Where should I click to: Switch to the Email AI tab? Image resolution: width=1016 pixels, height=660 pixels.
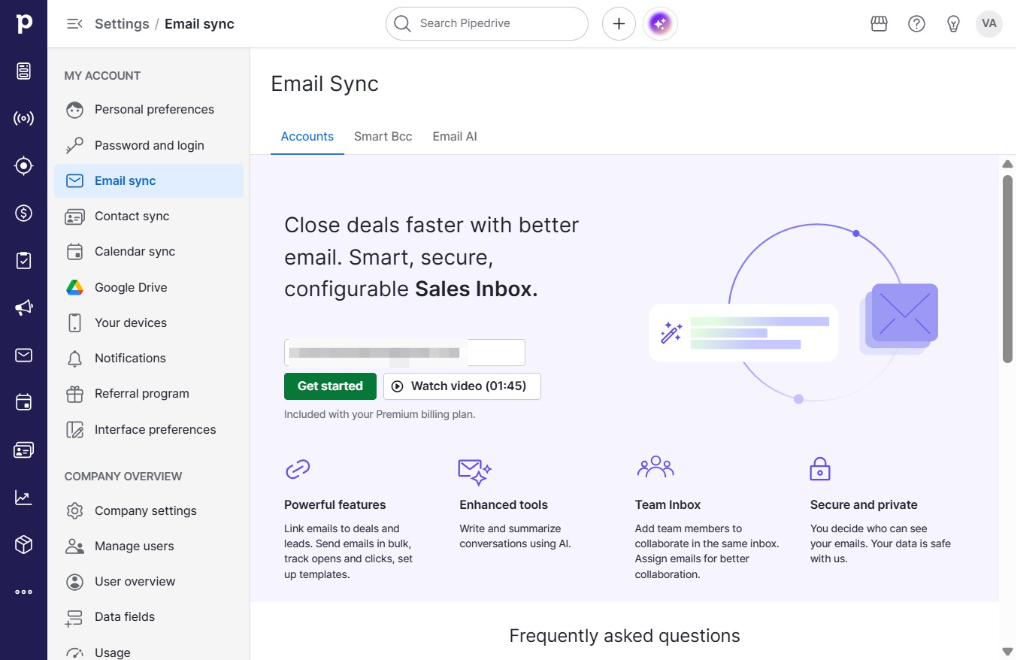pos(455,137)
